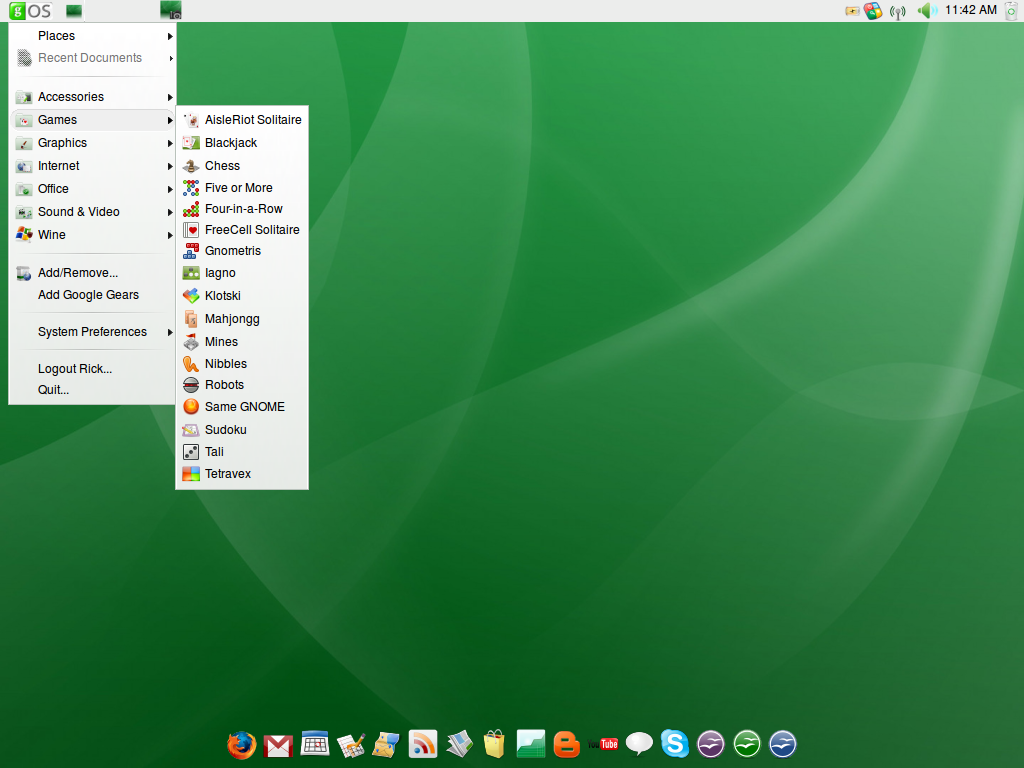Viewport: 1024px width, 768px height.
Task: Open the Google Calendar dock icon
Action: [x=315, y=743]
